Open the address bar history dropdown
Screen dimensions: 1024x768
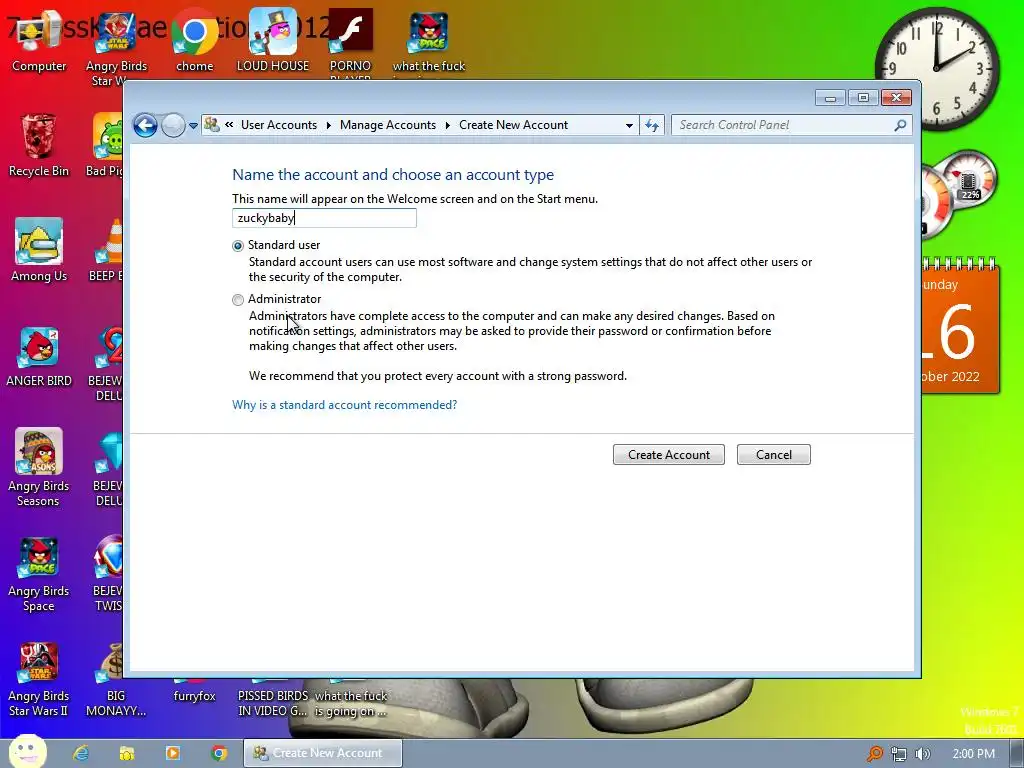tap(629, 125)
